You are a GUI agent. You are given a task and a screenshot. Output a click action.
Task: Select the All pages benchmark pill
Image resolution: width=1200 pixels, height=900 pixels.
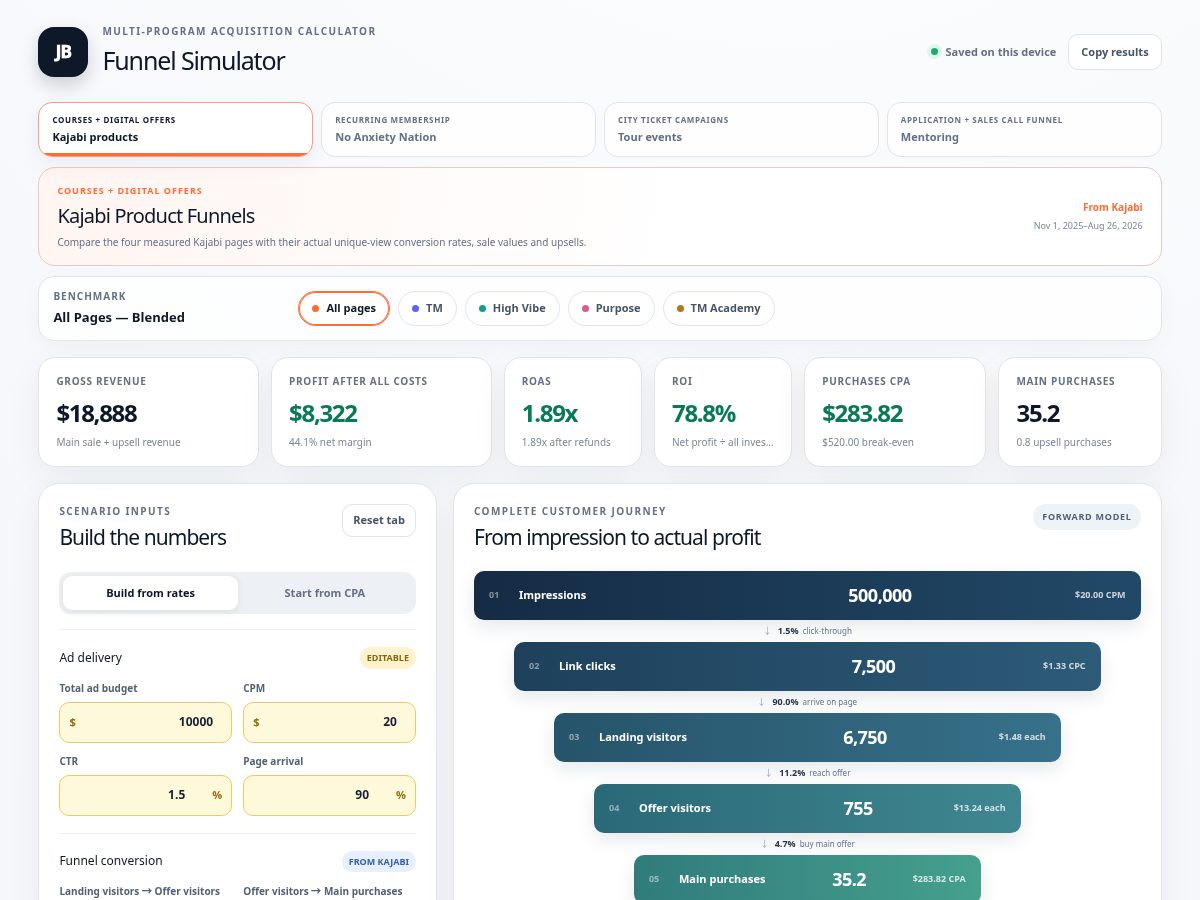pos(344,308)
